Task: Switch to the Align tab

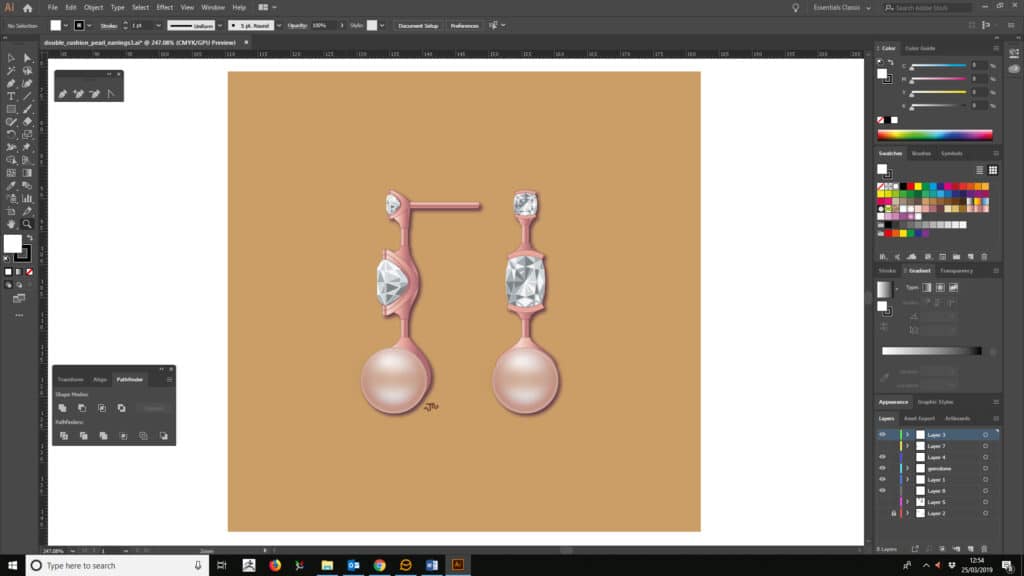Action: 100,380
